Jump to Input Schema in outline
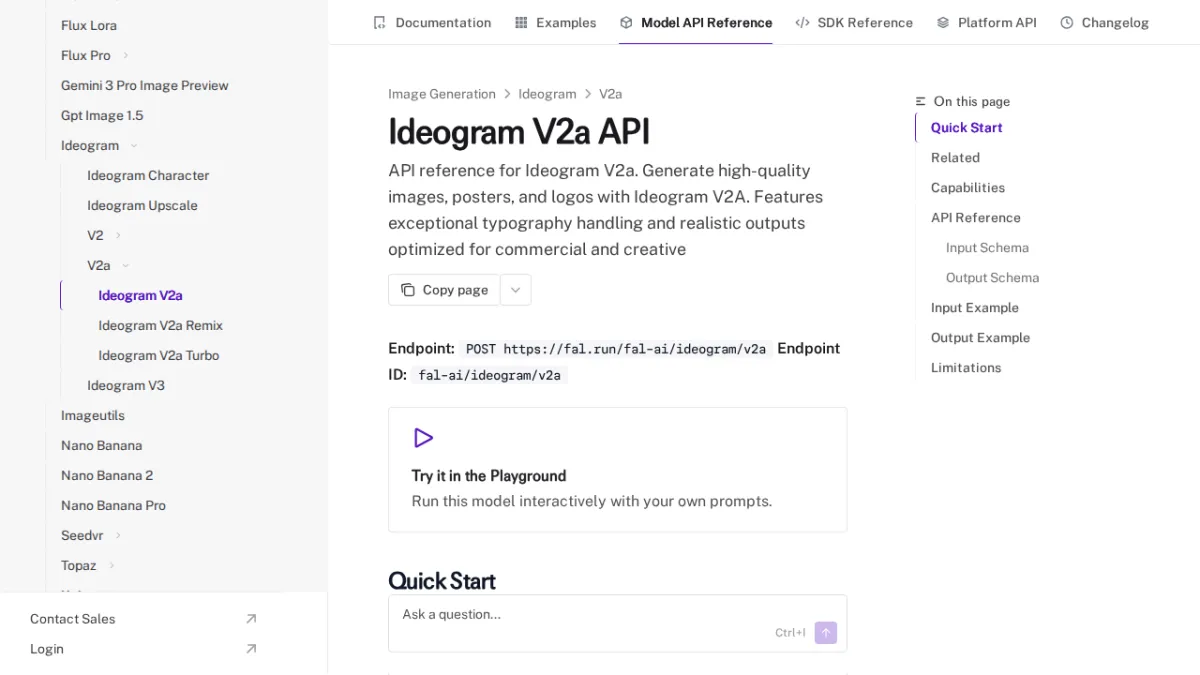Image resolution: width=1200 pixels, height=675 pixels. [987, 248]
